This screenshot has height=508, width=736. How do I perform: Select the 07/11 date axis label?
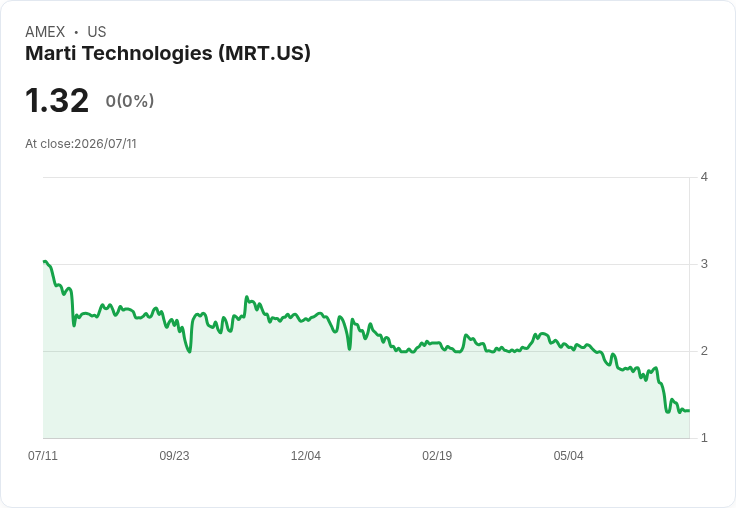(x=43, y=455)
